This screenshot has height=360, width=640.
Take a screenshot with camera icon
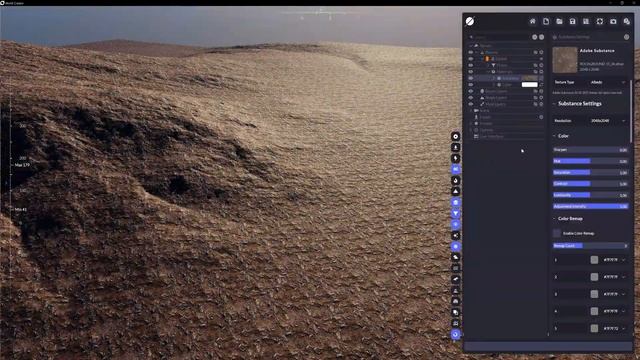[613, 21]
